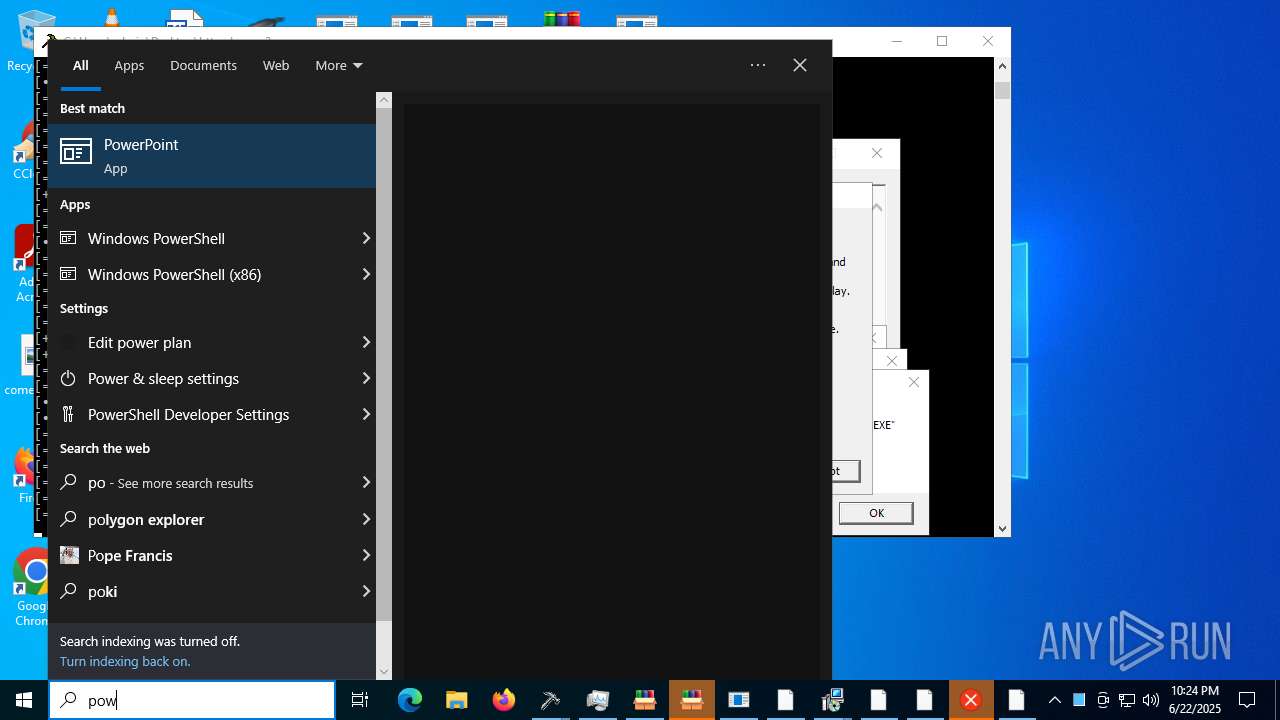
Task: Switch to Web search tab
Action: click(x=276, y=65)
